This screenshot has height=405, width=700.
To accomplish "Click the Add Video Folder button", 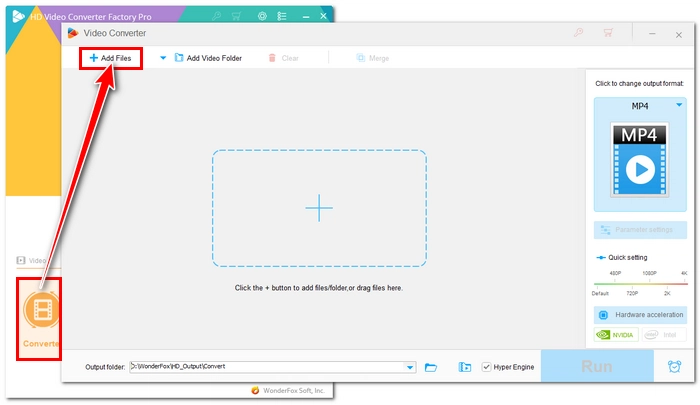I will (x=208, y=58).
